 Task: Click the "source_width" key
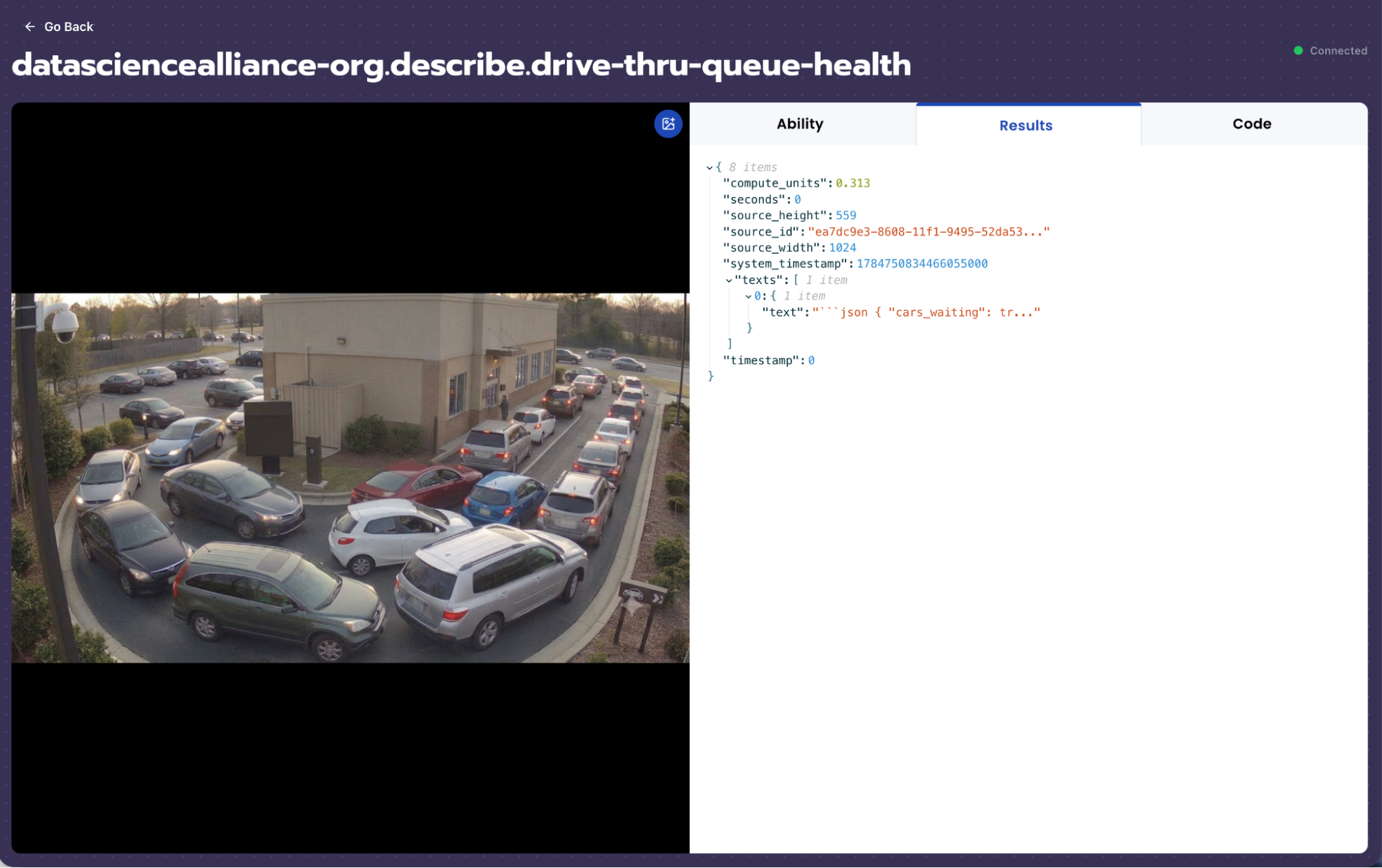(771, 248)
